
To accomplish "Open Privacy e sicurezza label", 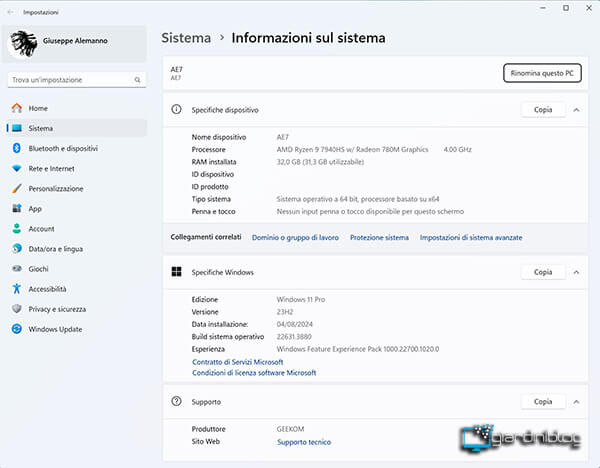I will point(57,309).
